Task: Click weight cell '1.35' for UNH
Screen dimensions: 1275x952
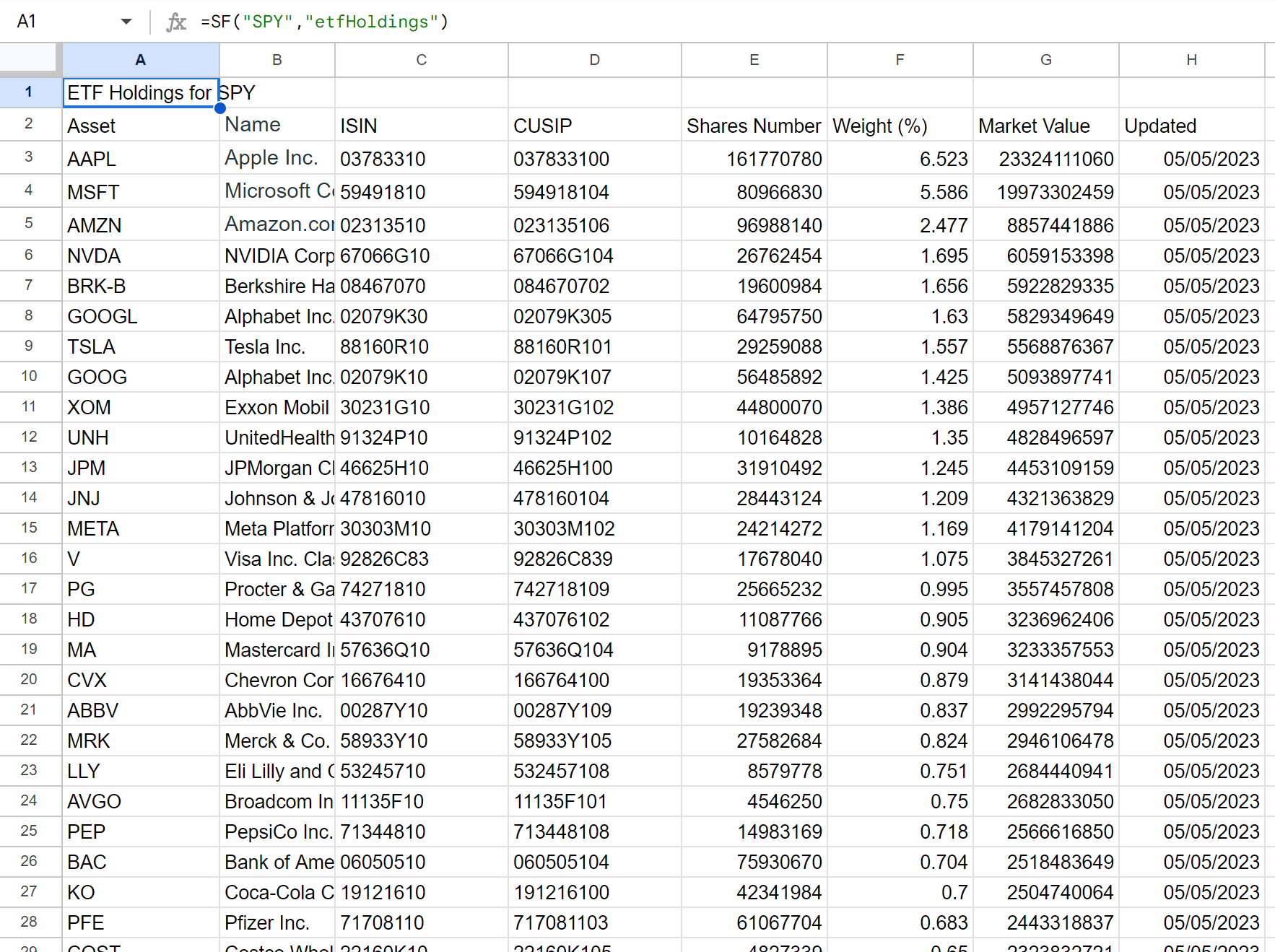Action: coord(900,437)
